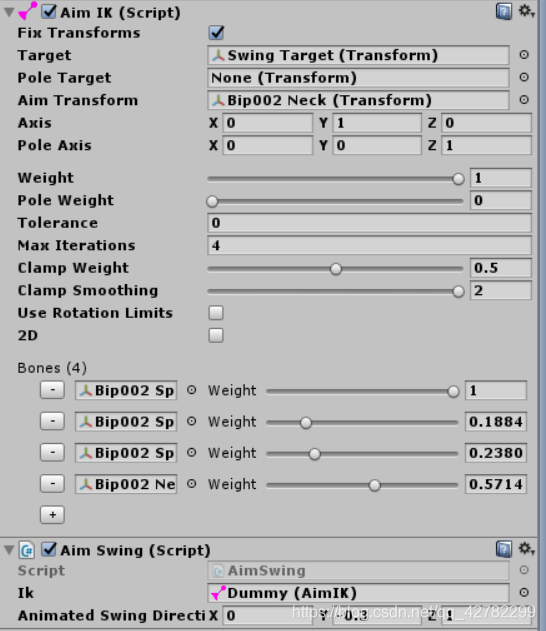Remove the first bone with minus button
This screenshot has height=631, width=546.
pos(52,390)
